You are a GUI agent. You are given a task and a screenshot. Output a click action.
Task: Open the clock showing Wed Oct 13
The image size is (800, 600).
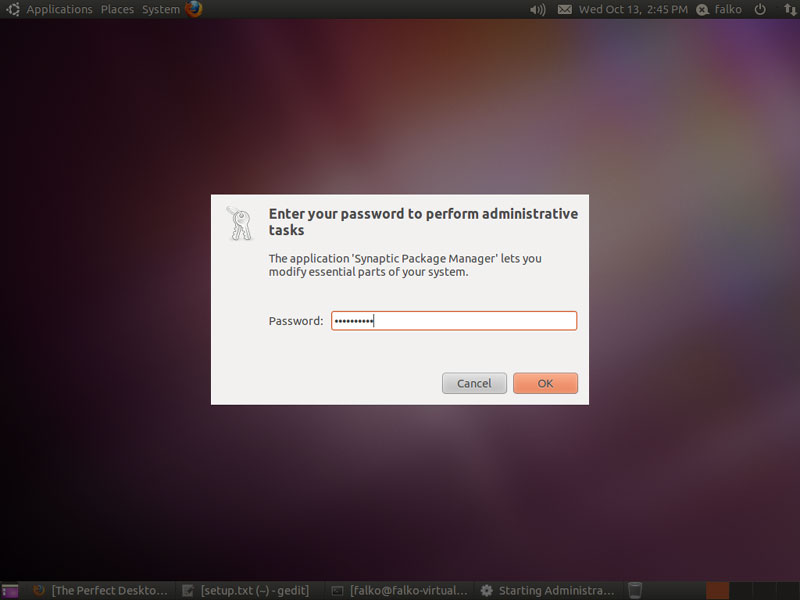633,9
